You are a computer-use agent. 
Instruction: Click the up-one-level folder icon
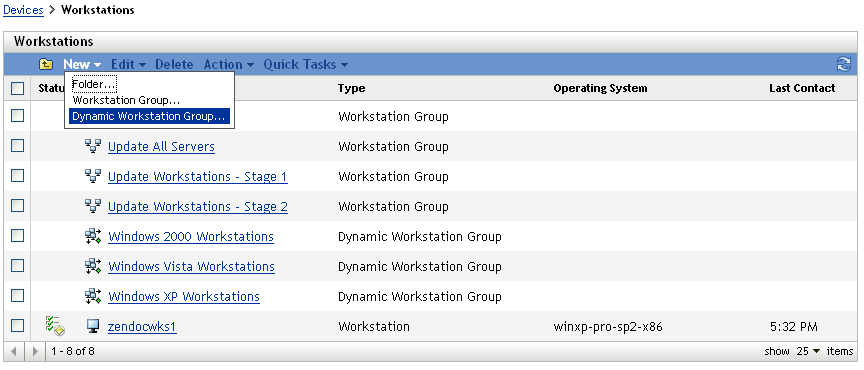[x=46, y=65]
